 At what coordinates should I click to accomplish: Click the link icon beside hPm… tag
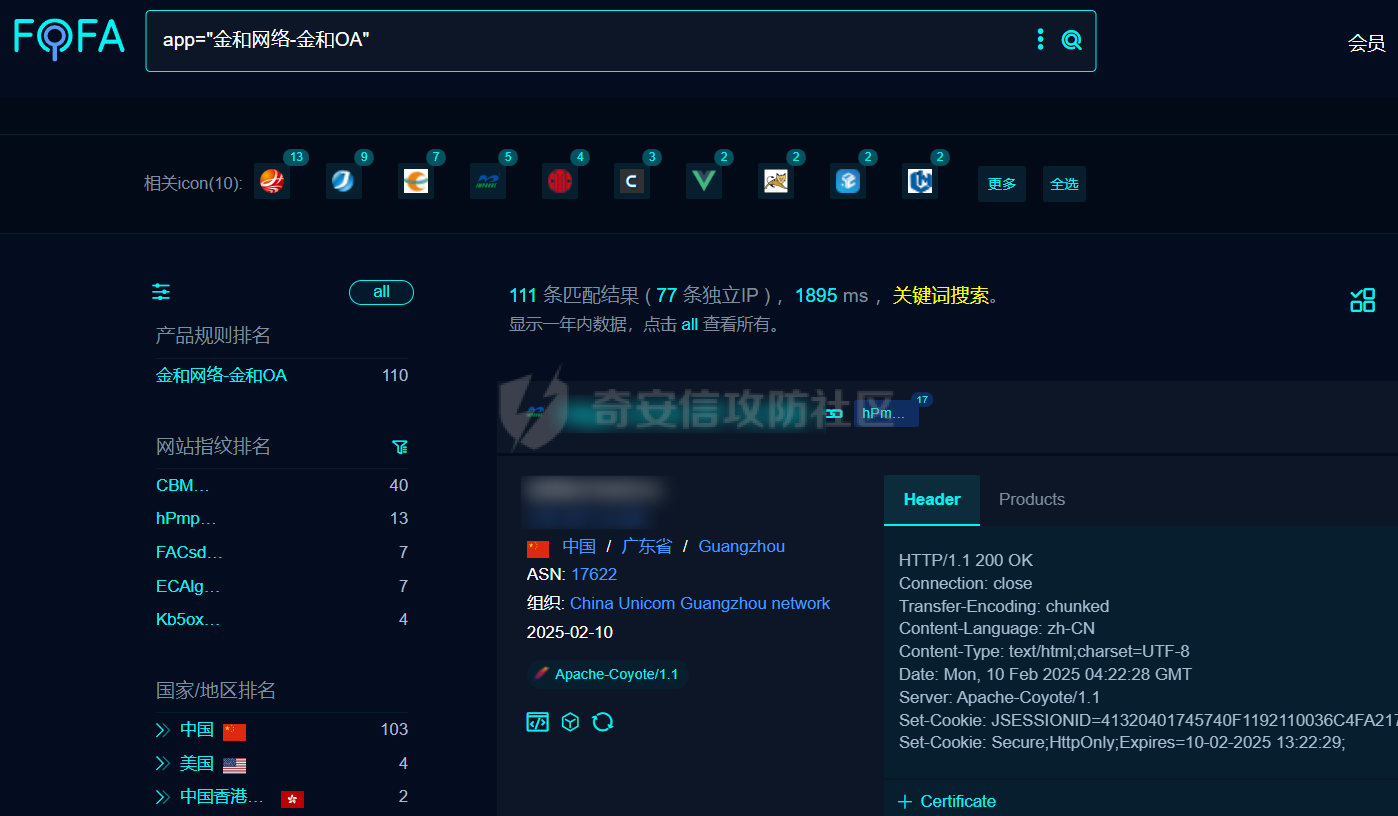[x=834, y=413]
